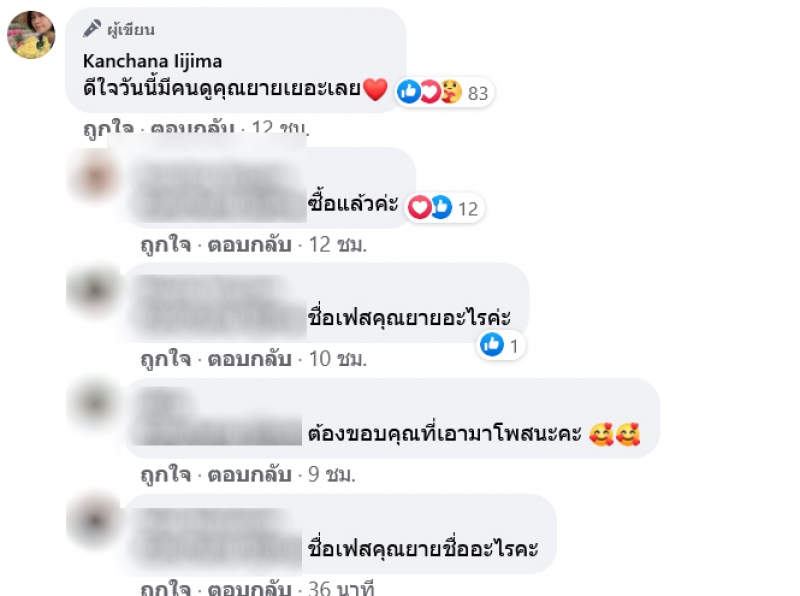Screen dimensions: 800x596
Task: Reply to the ชื่อเฟสคุณยายอะไรค่ะ comment
Action: click(249, 360)
